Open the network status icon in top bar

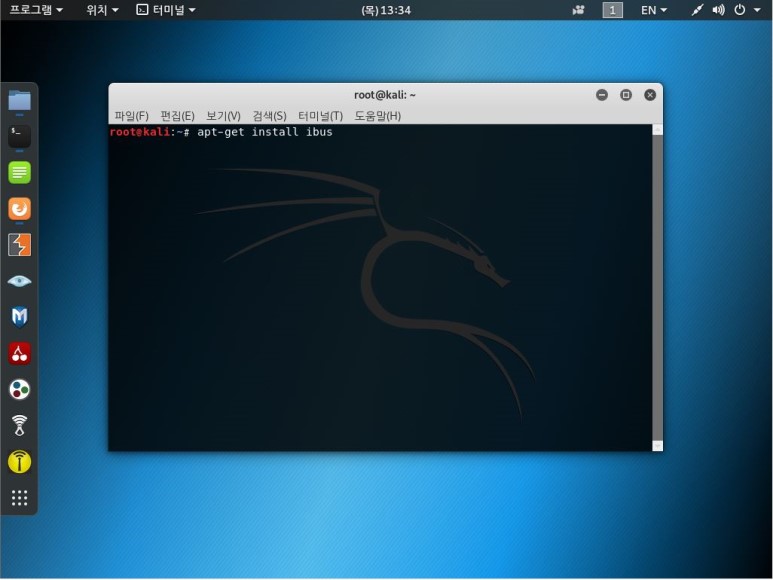pyautogui.click(x=697, y=10)
